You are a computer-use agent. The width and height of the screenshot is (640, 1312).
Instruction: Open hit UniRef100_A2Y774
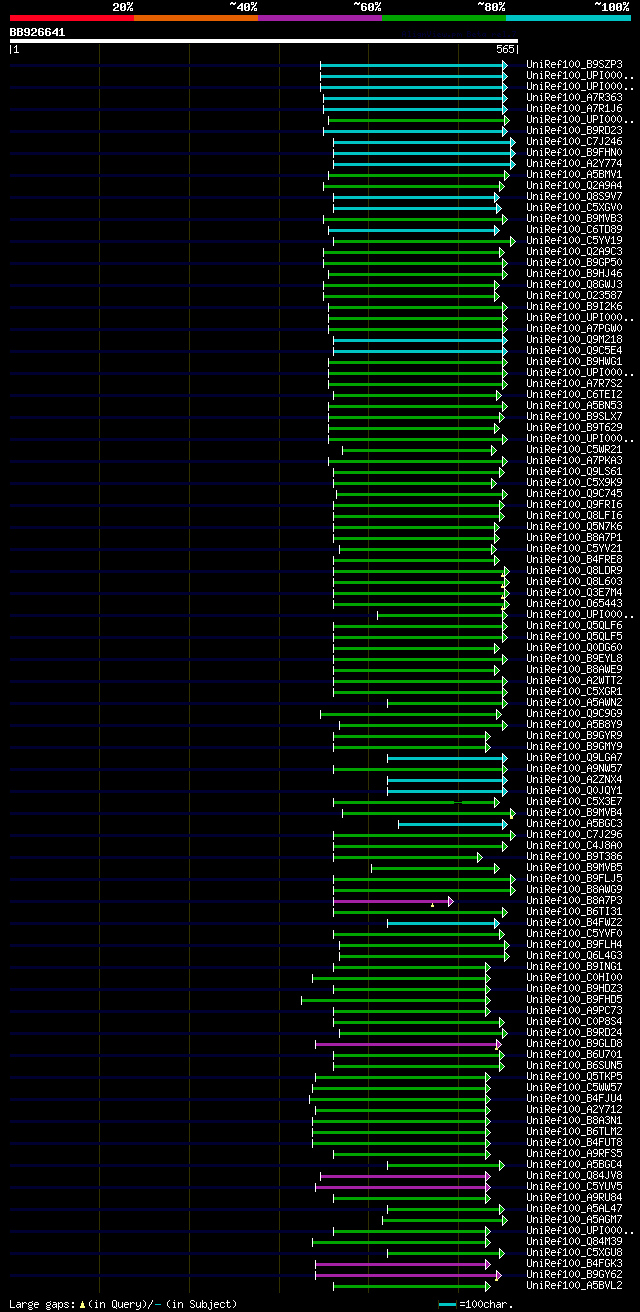coord(574,164)
